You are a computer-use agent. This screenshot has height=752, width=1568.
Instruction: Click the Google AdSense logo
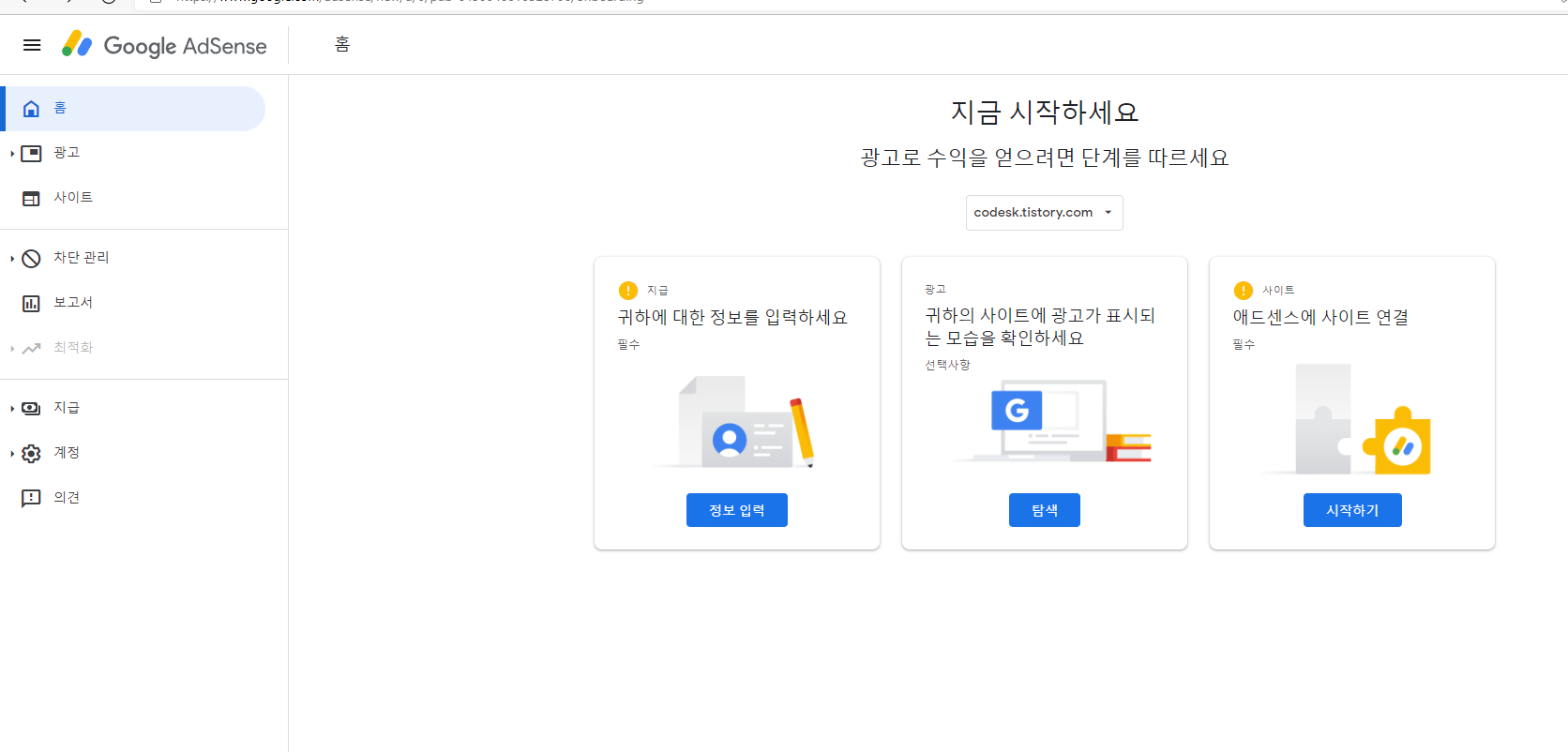(164, 45)
